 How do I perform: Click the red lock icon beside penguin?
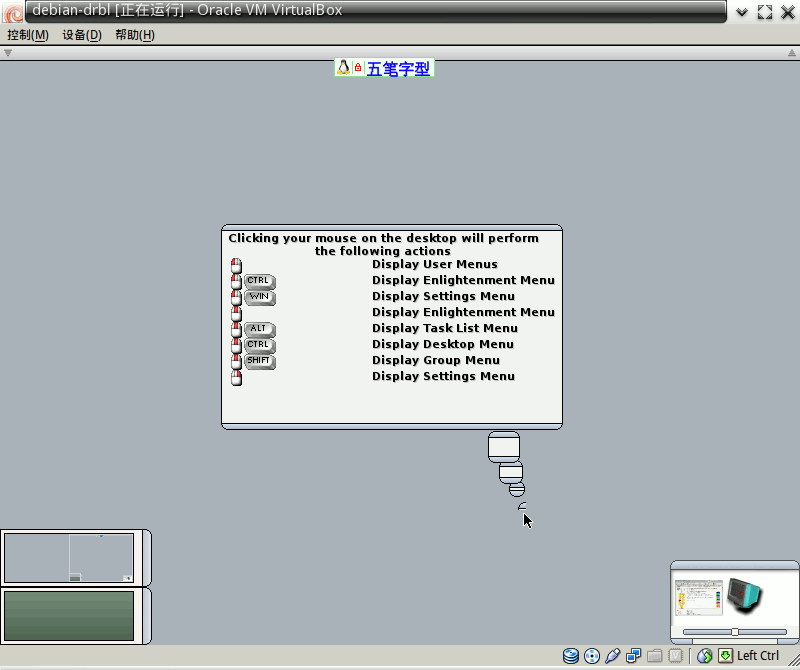click(358, 67)
